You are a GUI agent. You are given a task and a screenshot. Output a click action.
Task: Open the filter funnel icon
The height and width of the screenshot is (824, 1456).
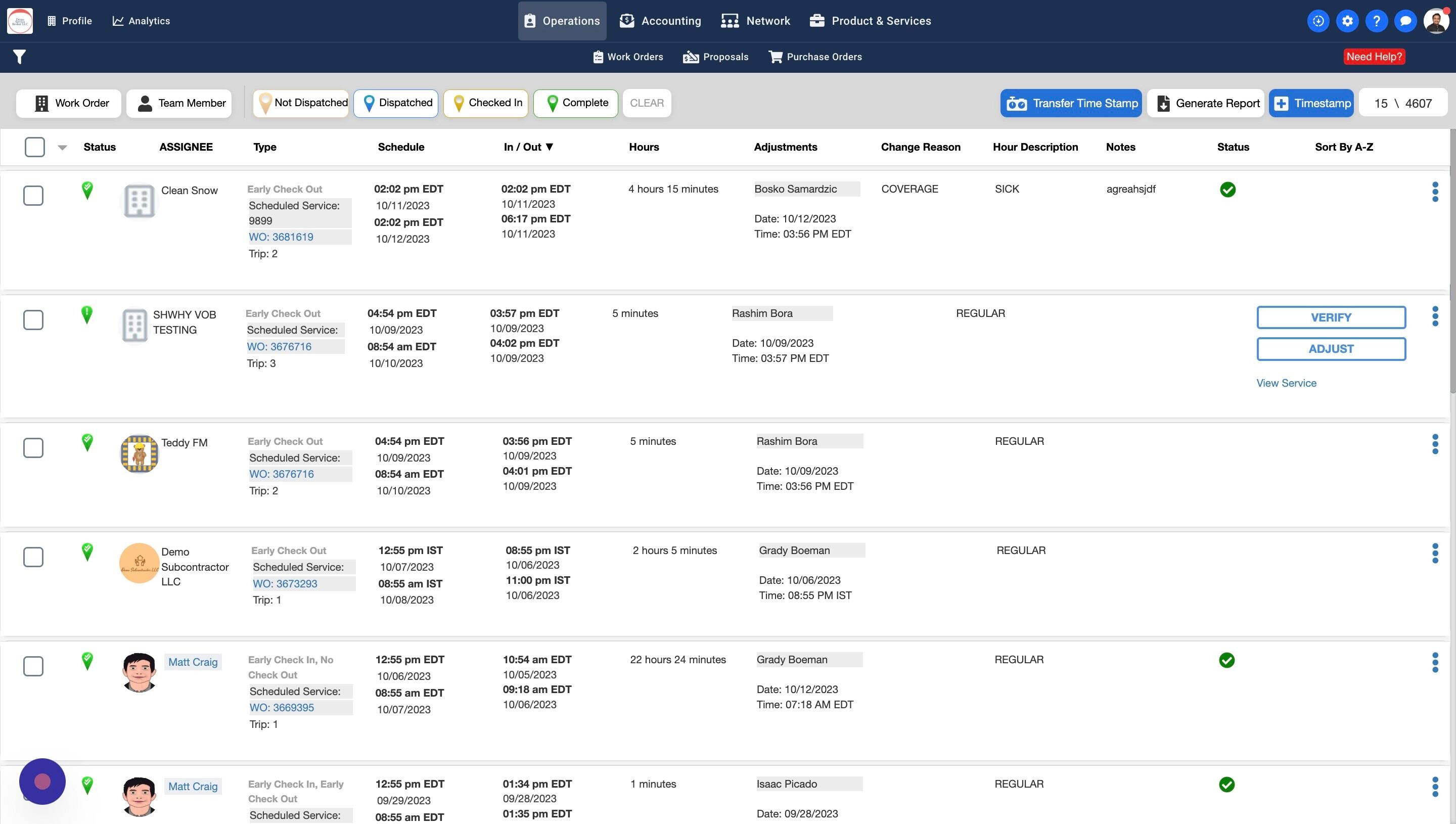tap(19, 57)
